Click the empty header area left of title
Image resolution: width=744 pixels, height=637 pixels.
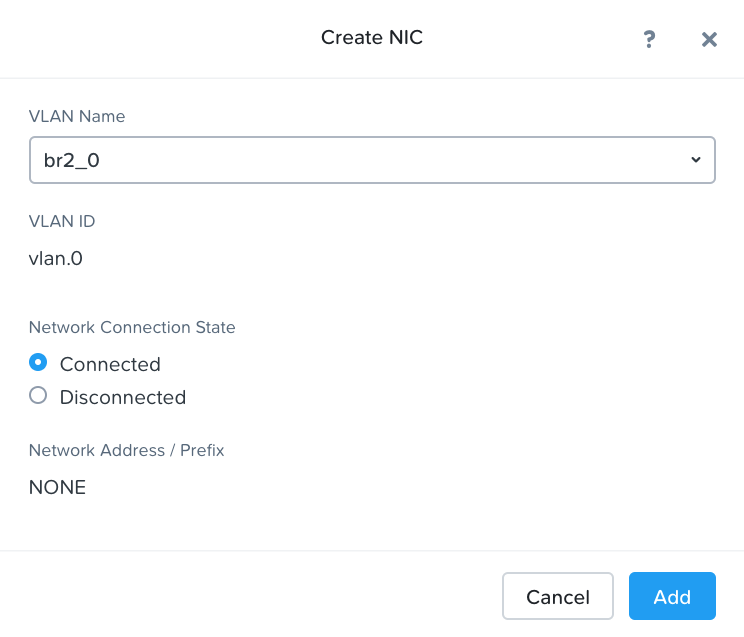(150, 38)
